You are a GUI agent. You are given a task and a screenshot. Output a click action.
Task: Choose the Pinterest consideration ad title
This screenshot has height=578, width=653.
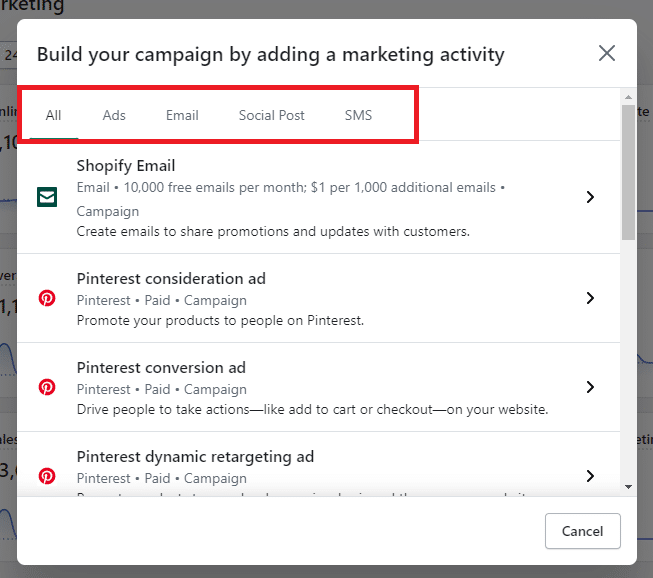pos(171,279)
